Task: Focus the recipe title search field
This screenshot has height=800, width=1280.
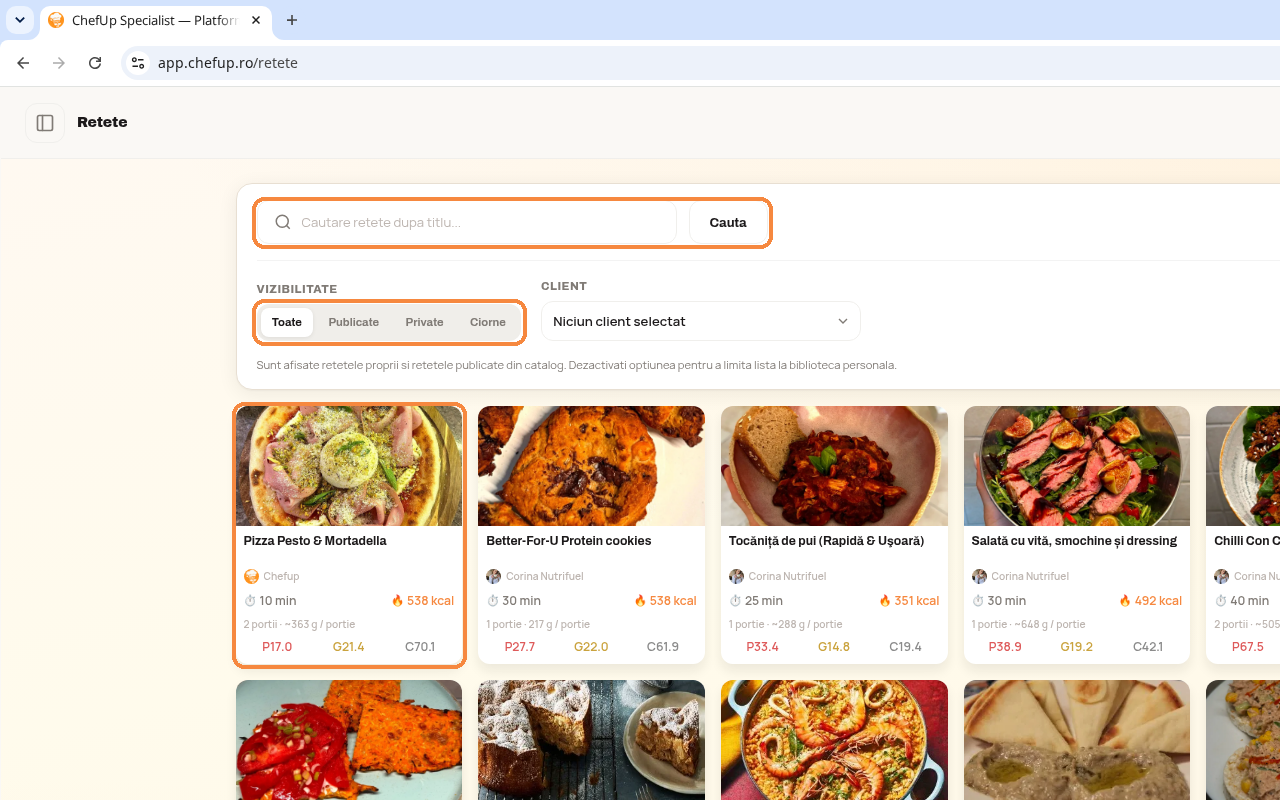Action: (466, 223)
